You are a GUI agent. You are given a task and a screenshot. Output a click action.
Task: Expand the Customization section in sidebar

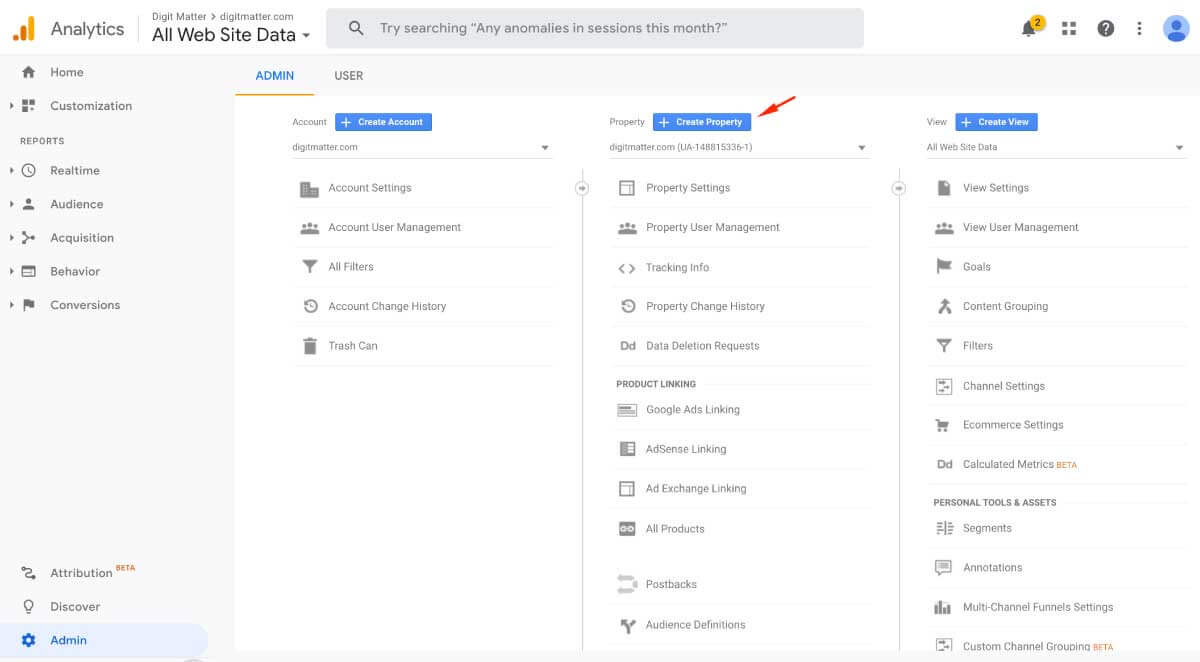click(x=90, y=105)
